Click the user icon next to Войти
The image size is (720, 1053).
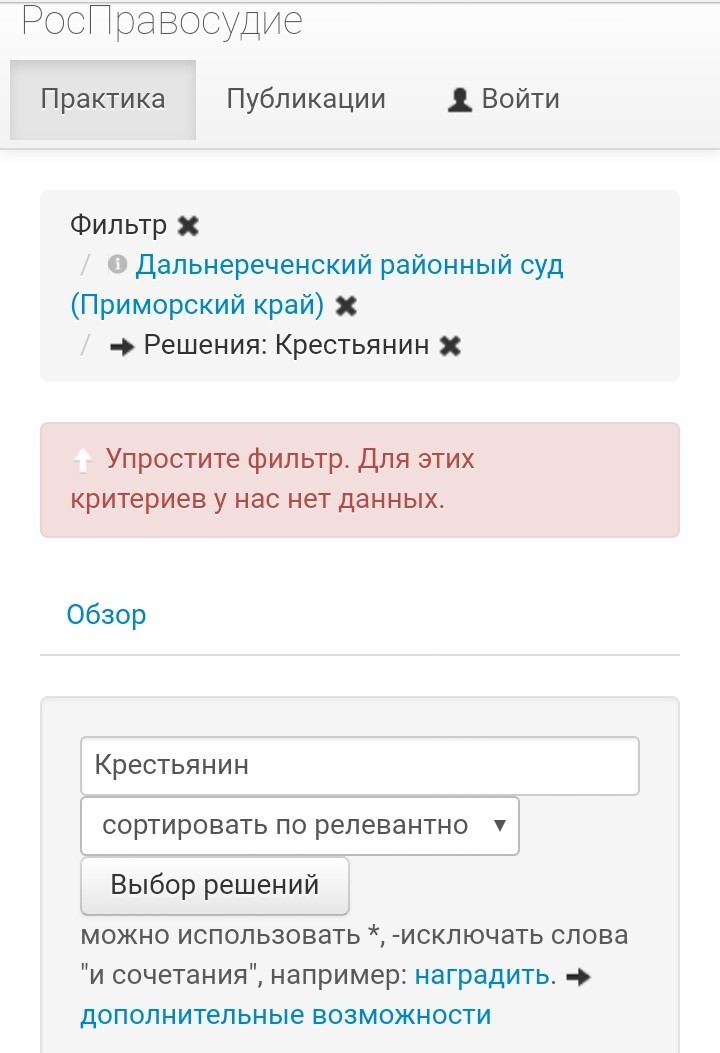point(459,100)
